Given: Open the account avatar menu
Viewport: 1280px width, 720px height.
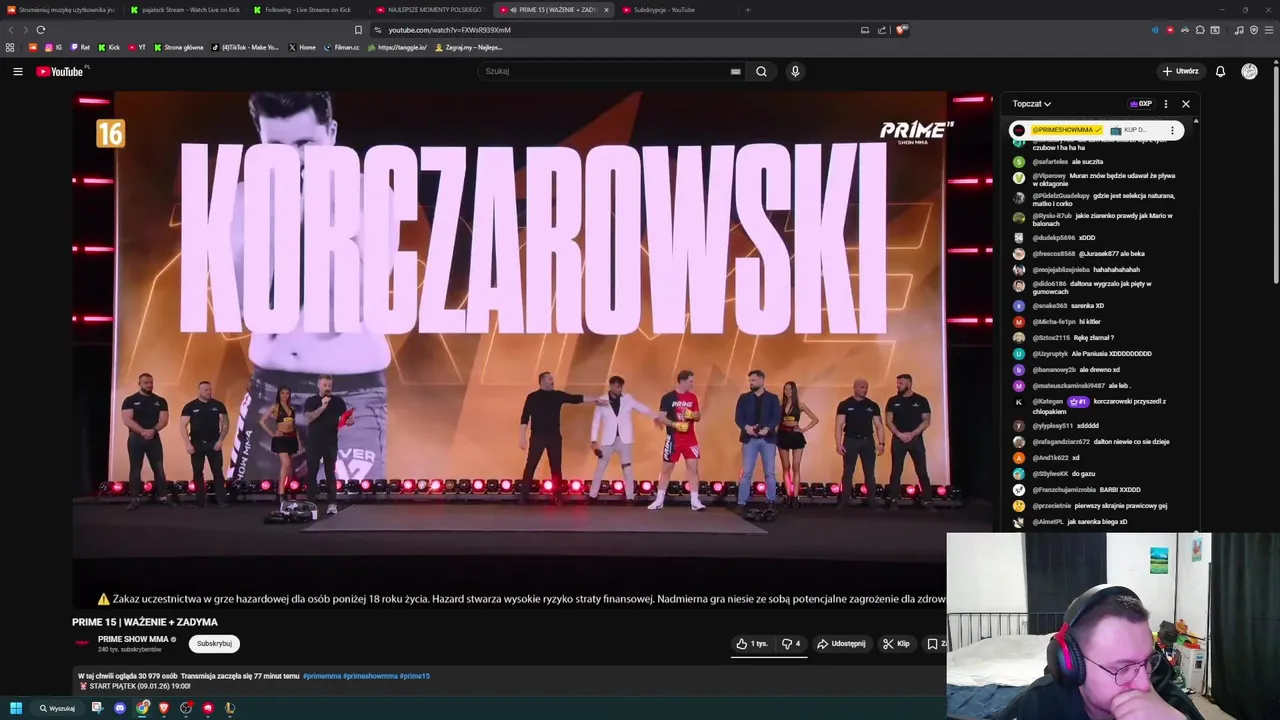Looking at the screenshot, I should pos(1249,71).
